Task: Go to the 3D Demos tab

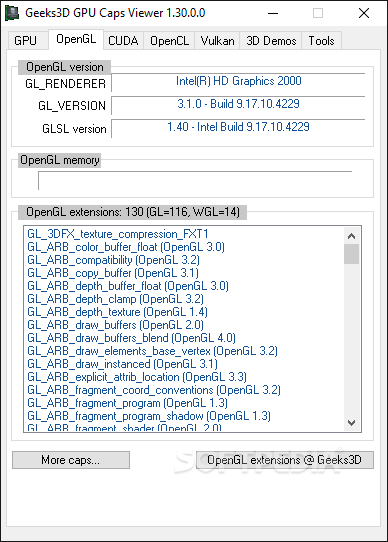Action: [271, 41]
